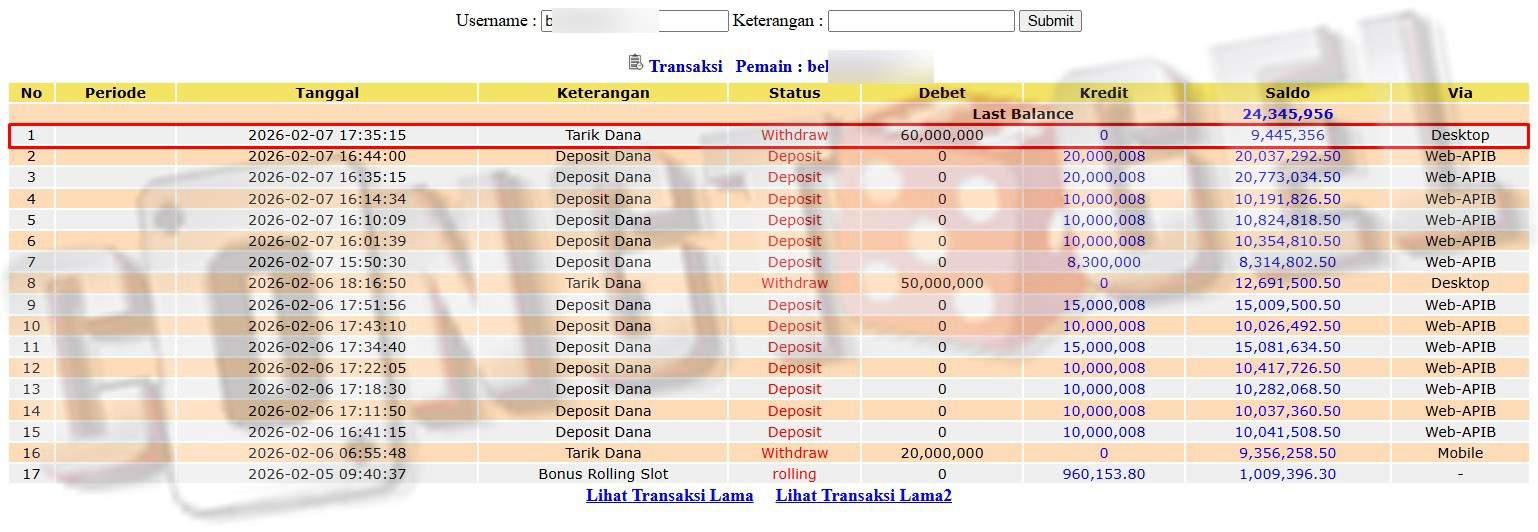Select date cell 2026-02-07 17:35:15

click(327, 135)
